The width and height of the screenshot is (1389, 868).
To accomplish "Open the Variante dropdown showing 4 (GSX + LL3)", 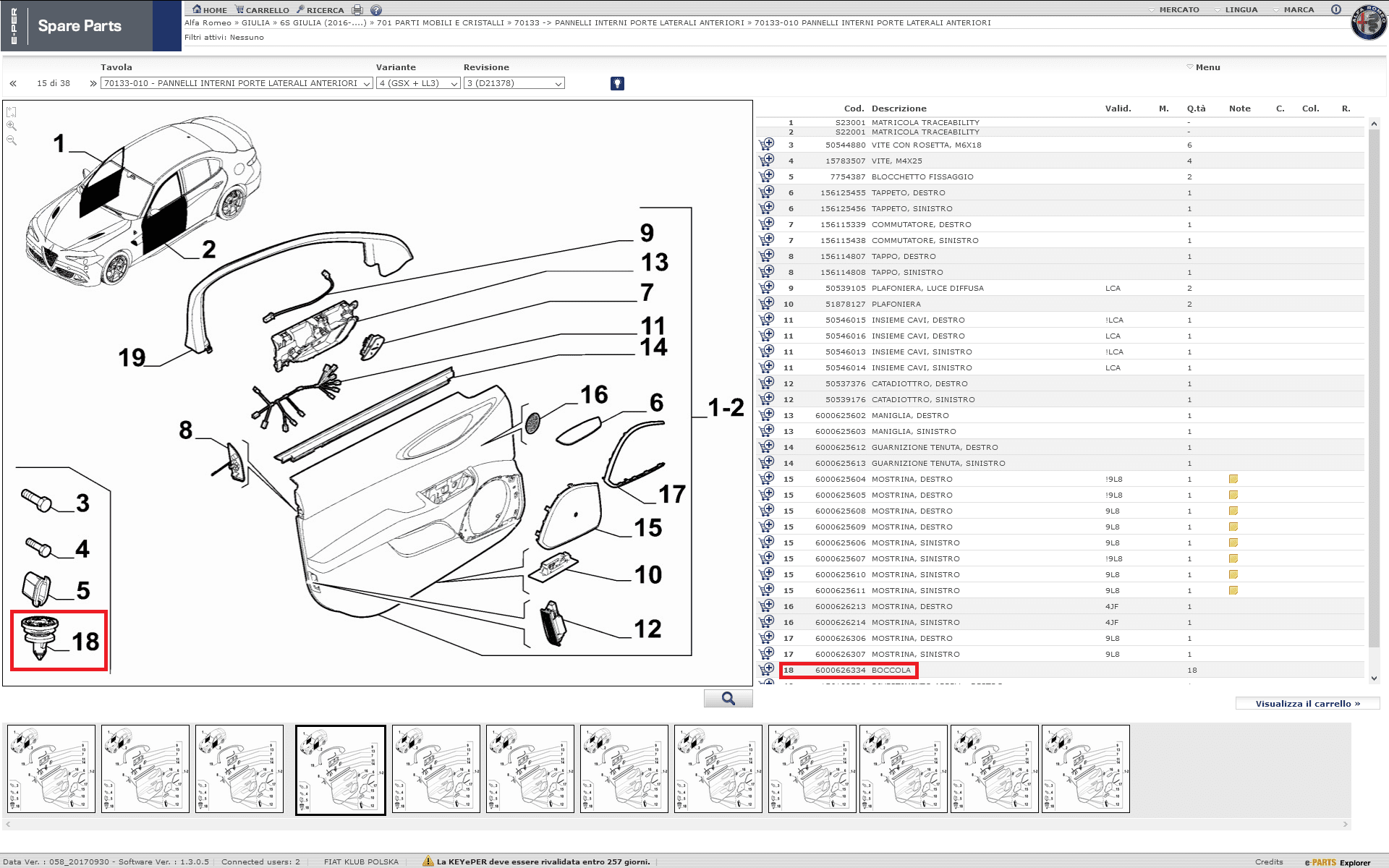I will tap(418, 83).
